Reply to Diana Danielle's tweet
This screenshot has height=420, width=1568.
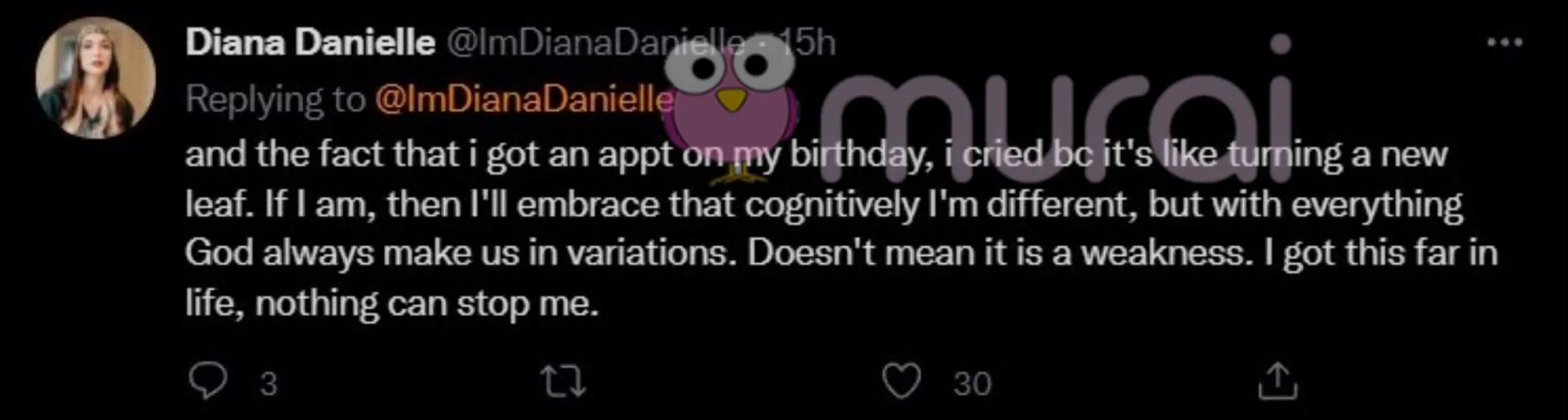click(207, 381)
